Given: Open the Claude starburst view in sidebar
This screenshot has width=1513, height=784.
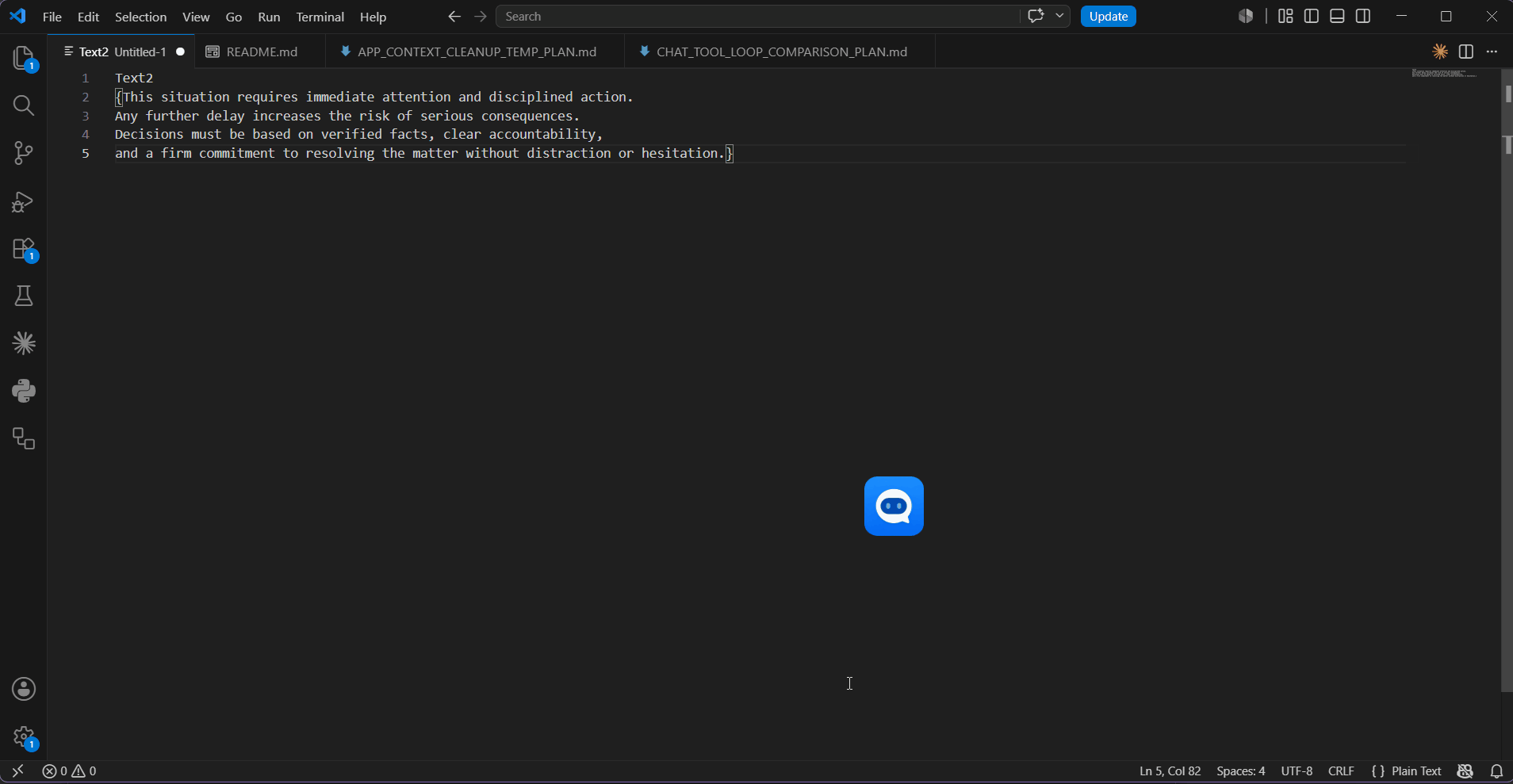Looking at the screenshot, I should [24, 343].
